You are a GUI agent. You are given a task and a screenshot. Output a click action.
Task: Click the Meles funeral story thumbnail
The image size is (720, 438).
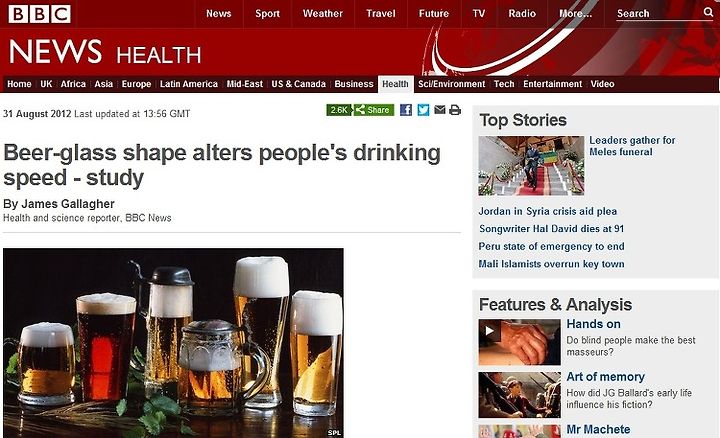click(x=531, y=165)
